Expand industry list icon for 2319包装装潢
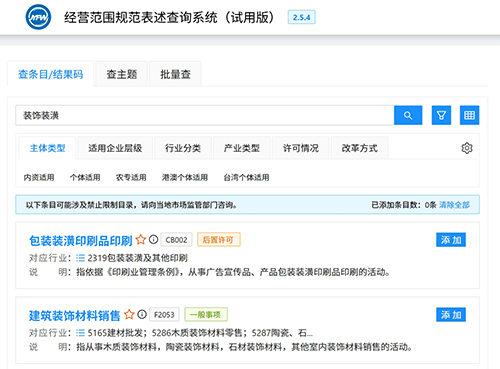Viewport: 500px width, 369px height. coord(80,258)
